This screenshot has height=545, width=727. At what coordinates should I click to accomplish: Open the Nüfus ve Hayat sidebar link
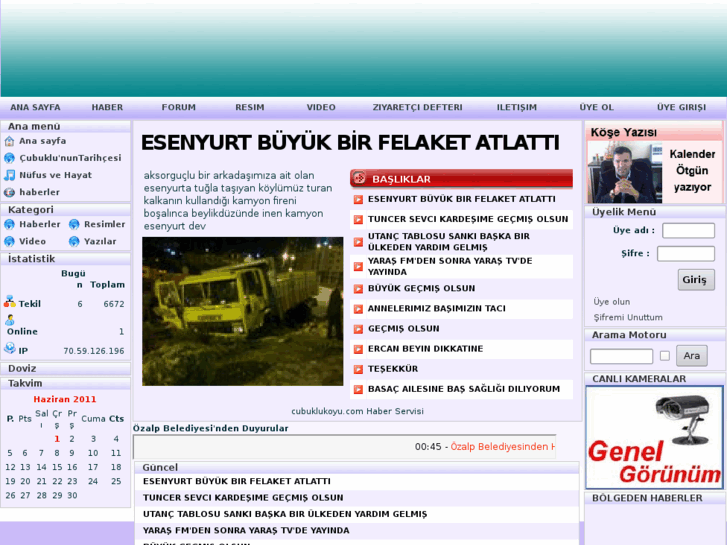click(x=55, y=175)
